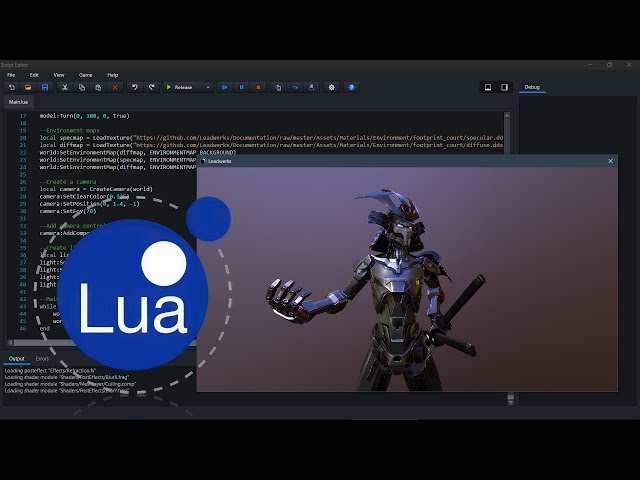
Task: Click the code editor up scroll arrow
Action: (x=507, y=116)
